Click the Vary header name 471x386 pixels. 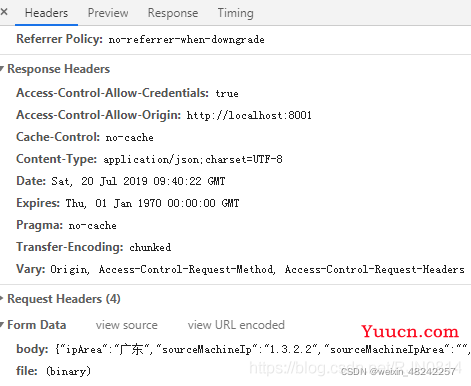click(x=31, y=269)
